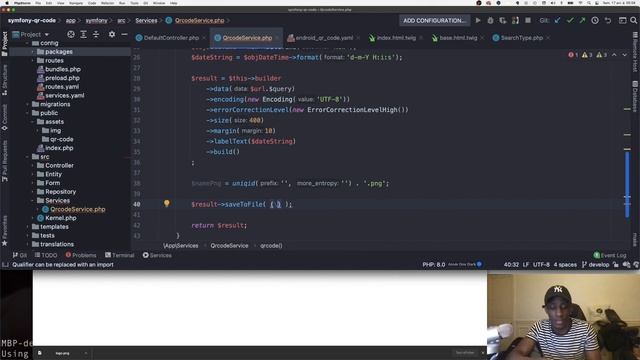Jump to previous highlighted error arrow
Viewport: 640px width, 360px height.
pyautogui.click(x=614, y=55)
